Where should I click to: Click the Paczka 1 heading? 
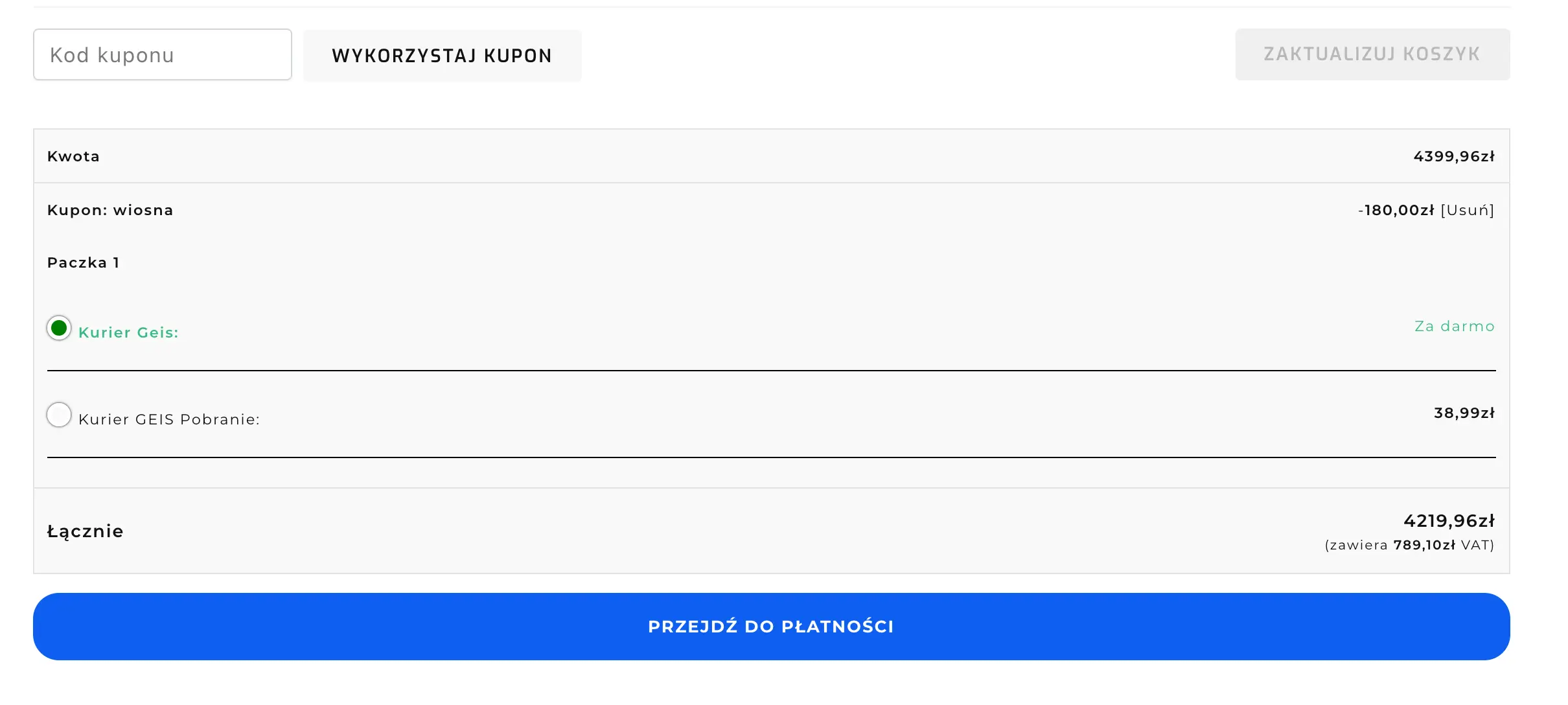[x=83, y=263]
